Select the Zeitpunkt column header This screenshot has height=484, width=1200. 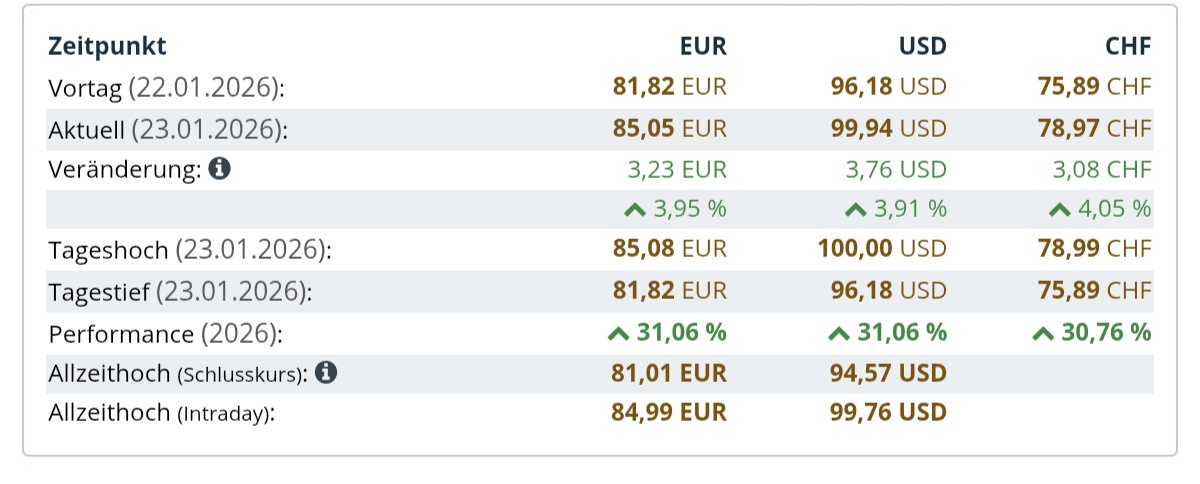[x=107, y=46]
